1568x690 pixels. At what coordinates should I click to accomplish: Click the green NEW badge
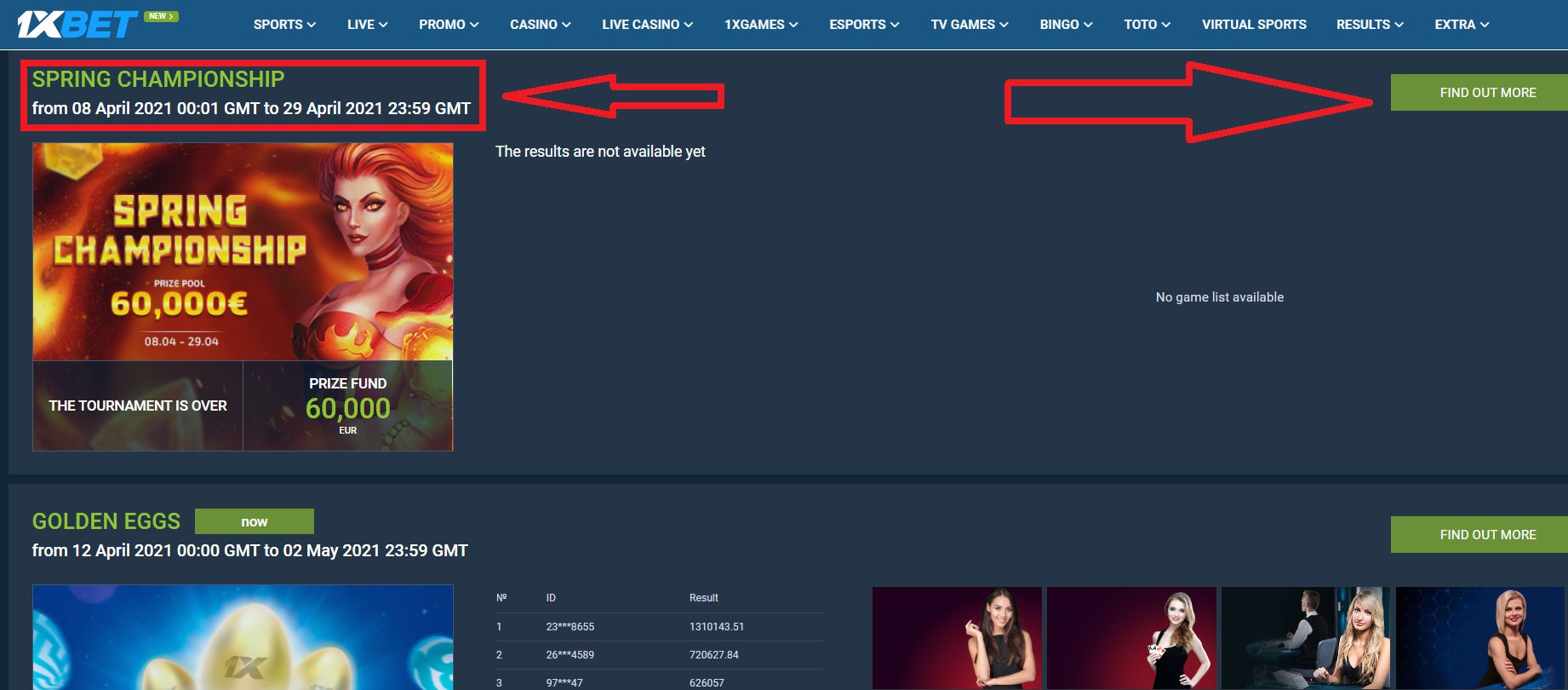coord(161,16)
